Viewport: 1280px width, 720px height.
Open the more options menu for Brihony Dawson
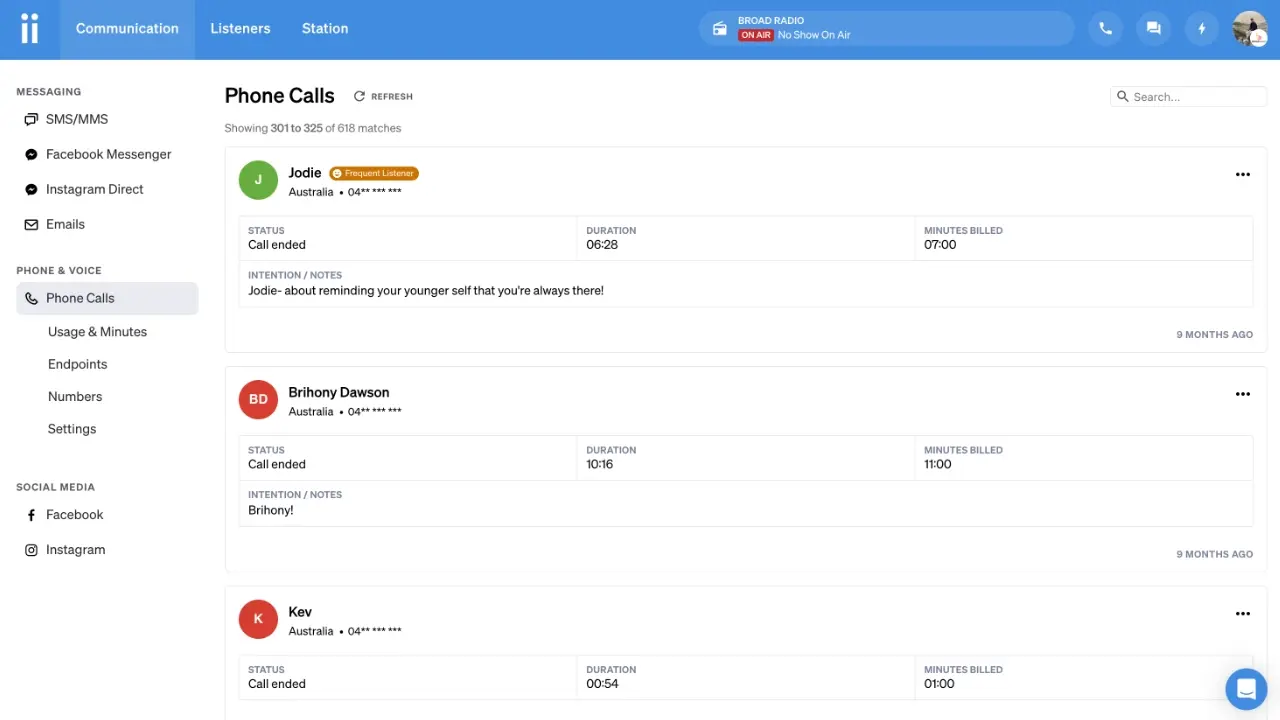(1242, 394)
